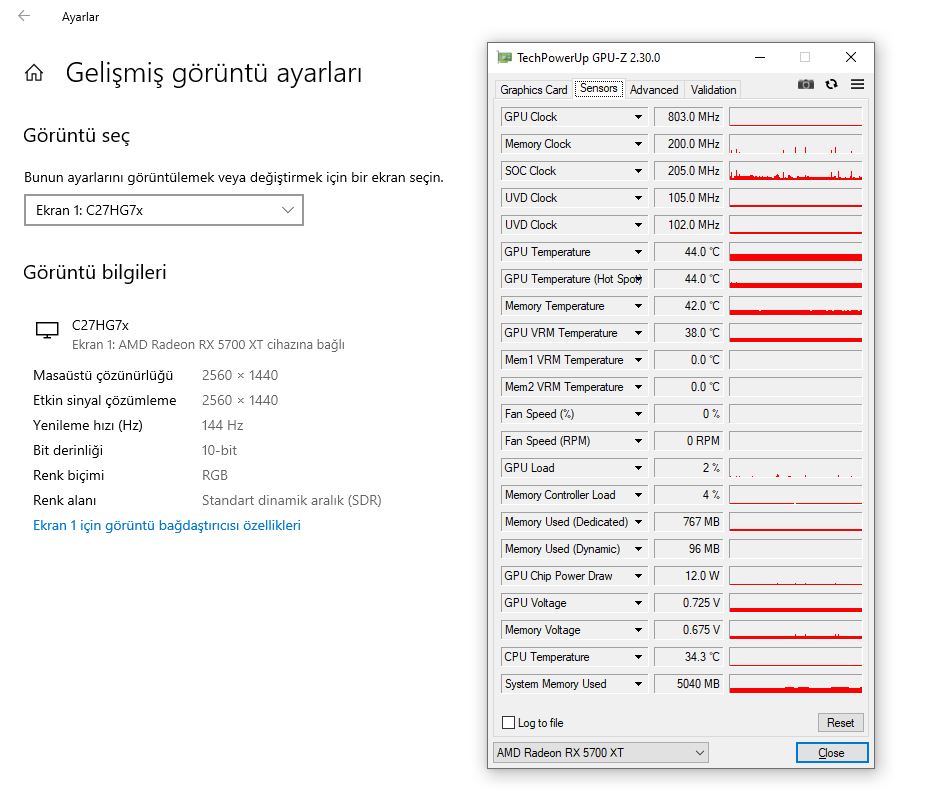This screenshot has height=807, width=926.
Task: Expand the GPU Load sensor dropdown
Action: point(638,468)
